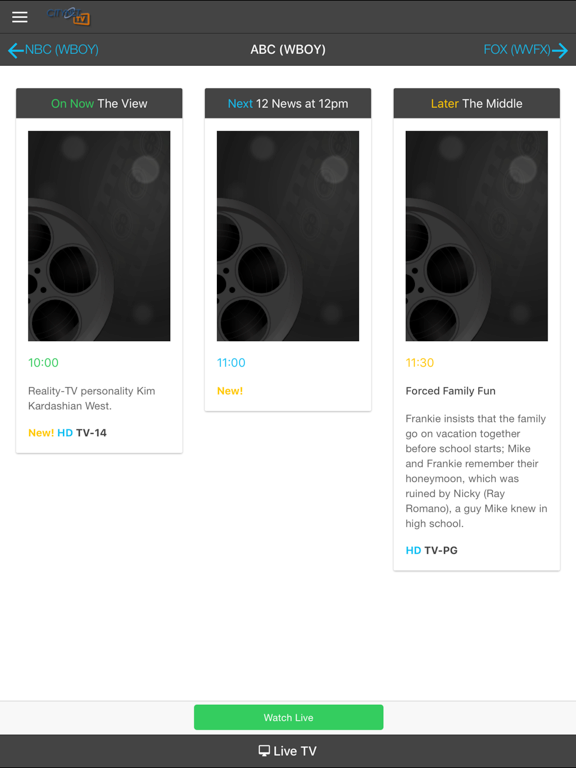This screenshot has height=768, width=576.
Task: Click the HD badge beside TV-PG
Action: click(x=413, y=550)
